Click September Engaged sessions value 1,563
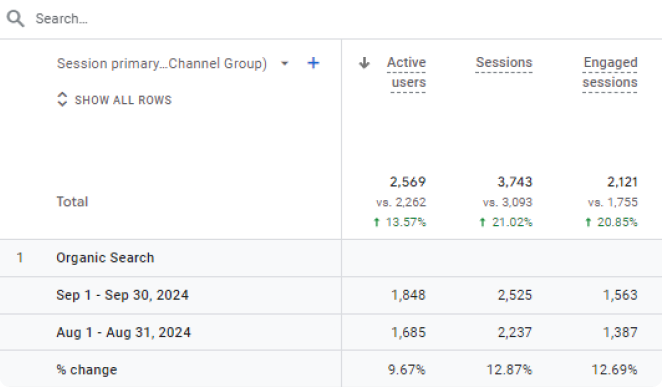Viewport: 662px width, 387px height. coord(620,295)
